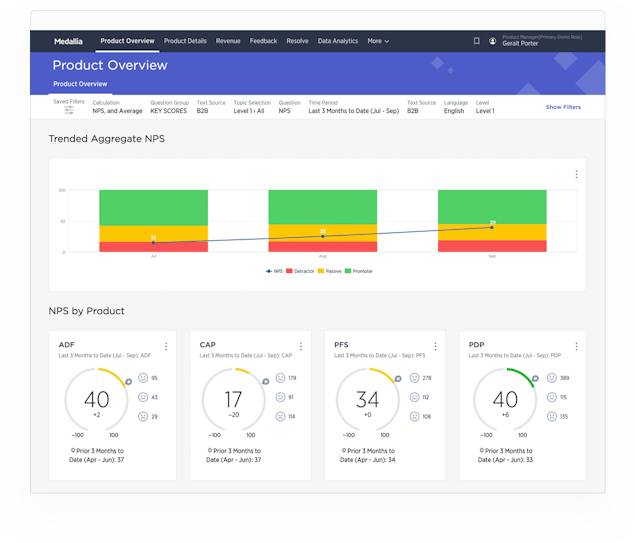The image size is (635, 543).
Task: Click the yellow passive segment of Aug bar
Action: tap(323, 233)
